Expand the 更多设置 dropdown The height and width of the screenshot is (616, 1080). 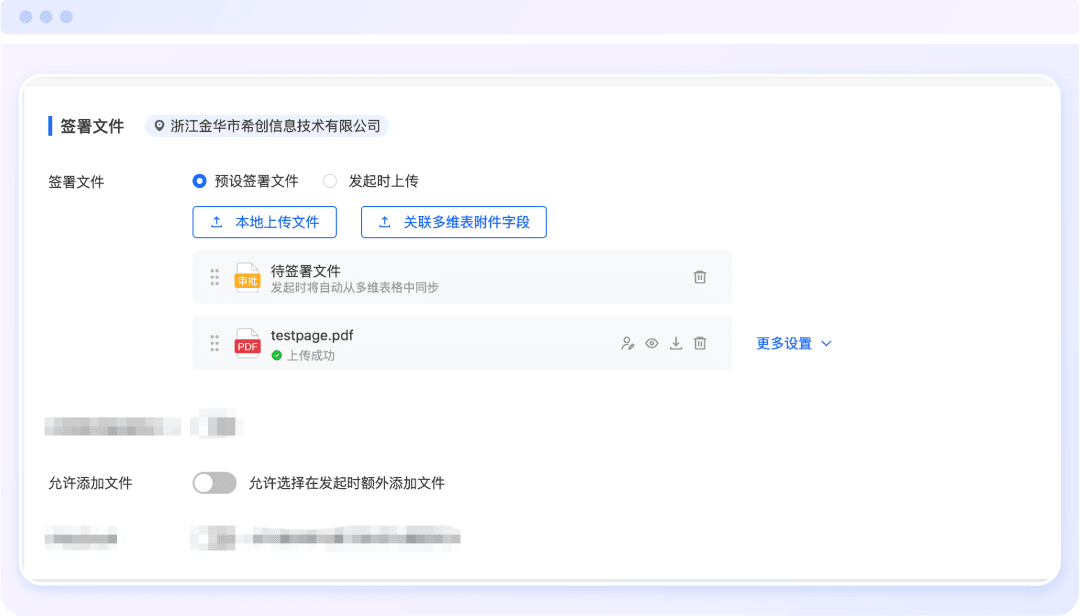pyautogui.click(x=794, y=343)
